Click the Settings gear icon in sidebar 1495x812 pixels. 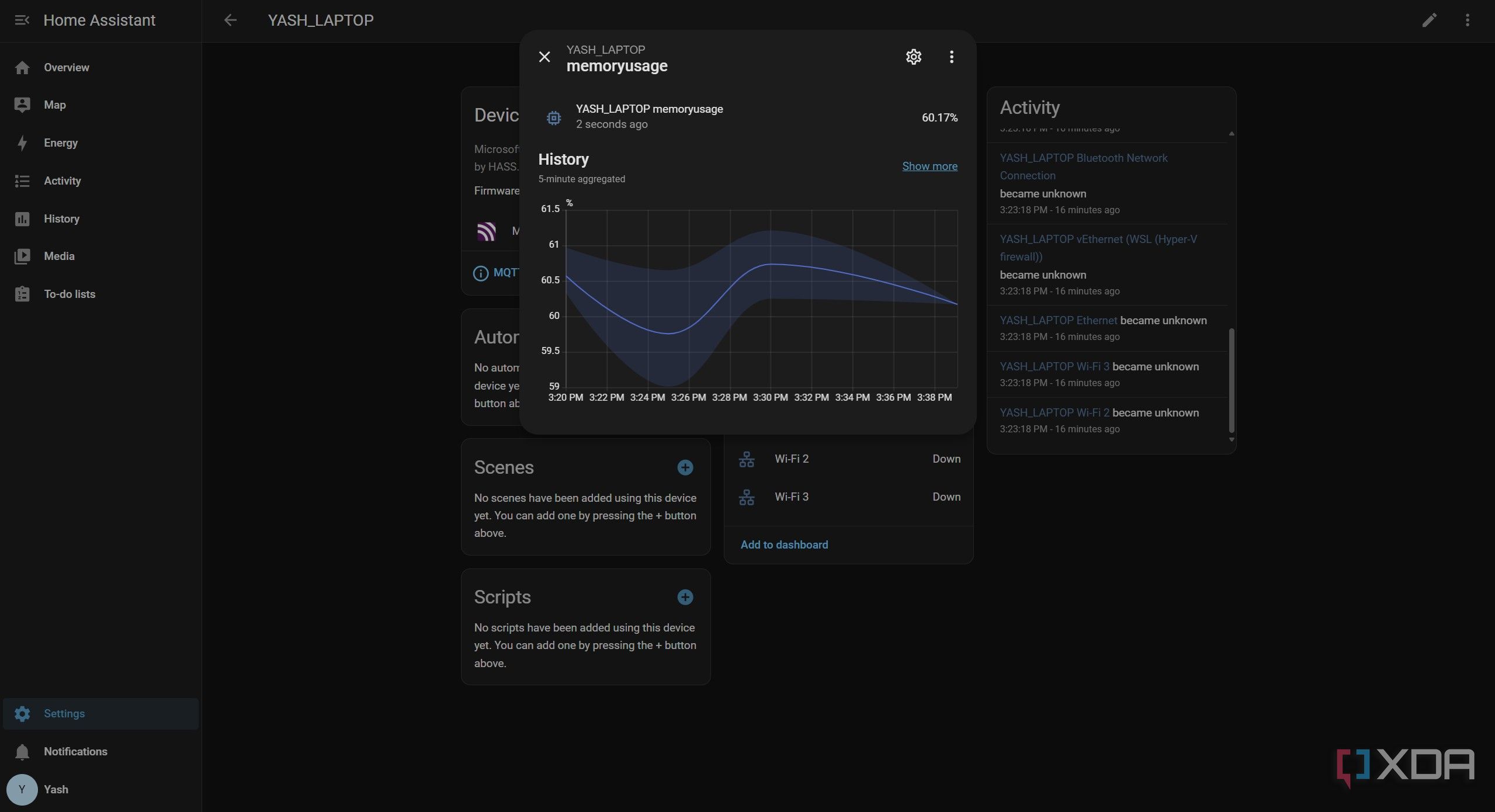point(22,714)
